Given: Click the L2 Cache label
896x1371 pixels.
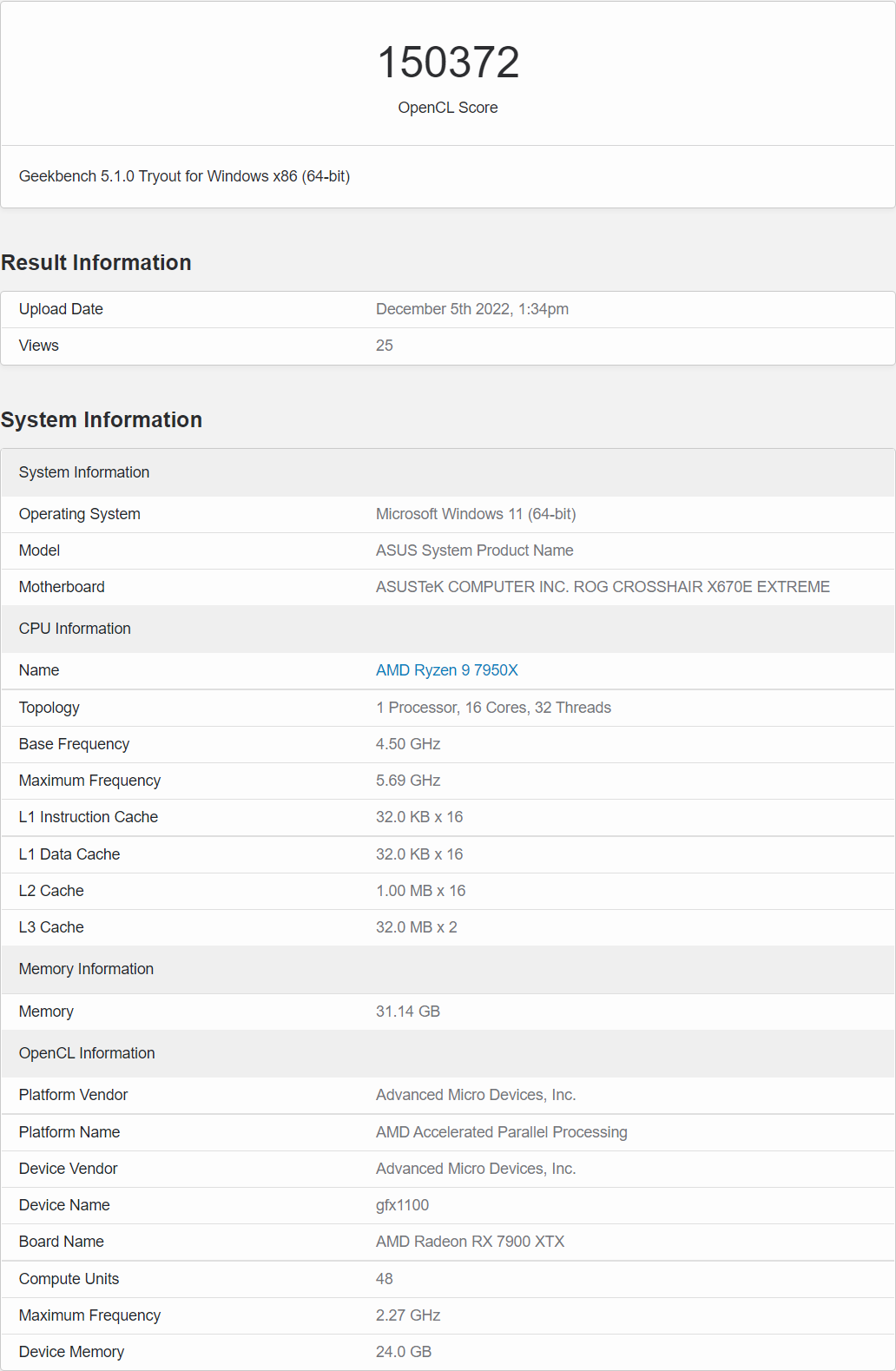Looking at the screenshot, I should pos(51,891).
